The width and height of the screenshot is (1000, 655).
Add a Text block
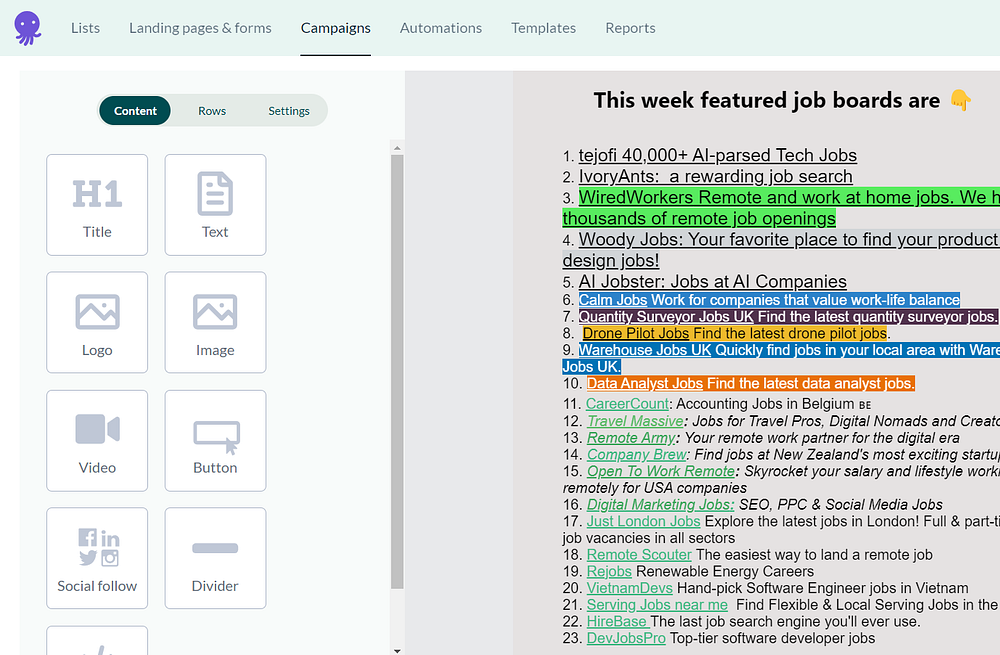coord(215,205)
